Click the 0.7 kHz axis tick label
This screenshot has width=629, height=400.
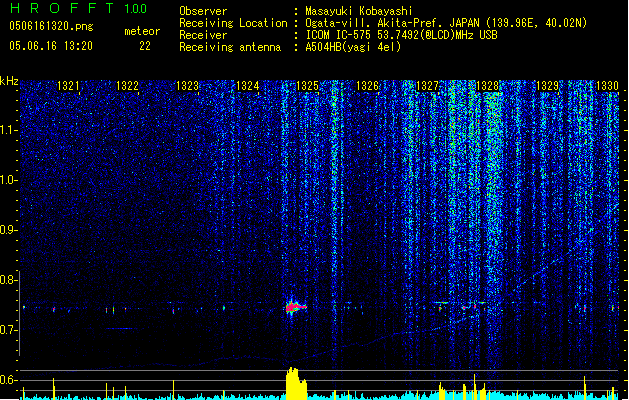point(8,330)
